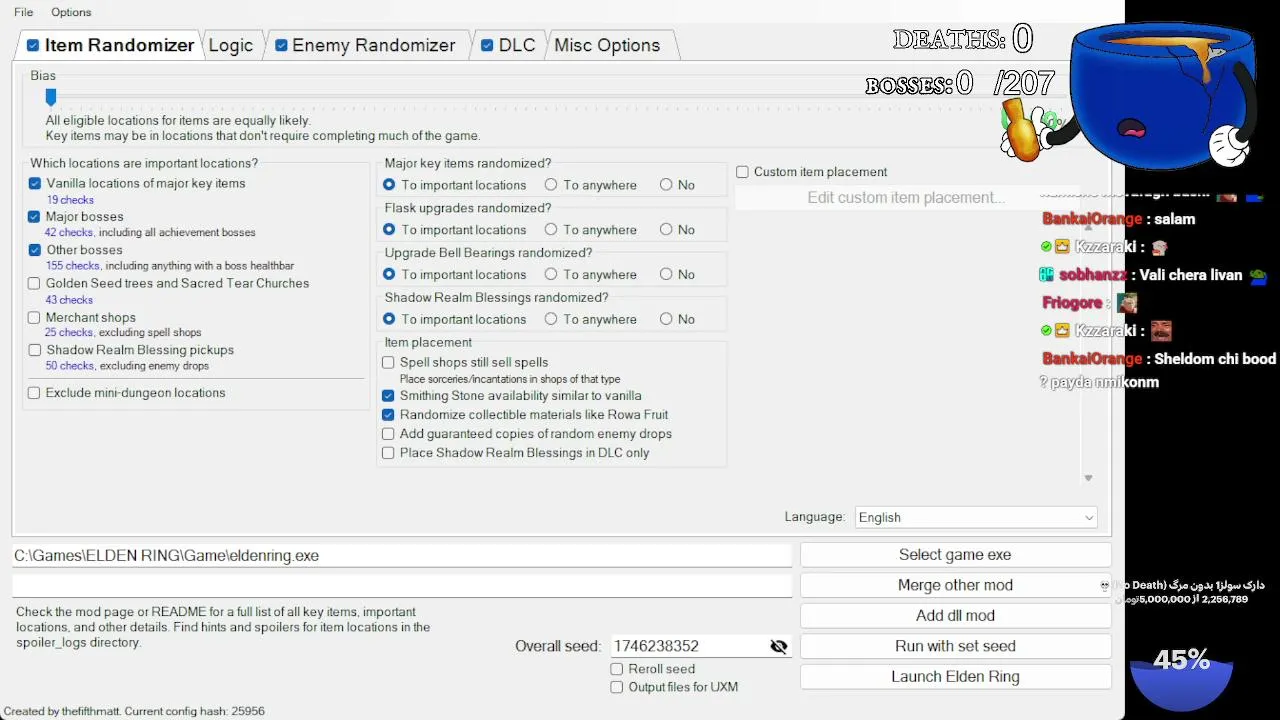Select 'To anywhere' for Shadow Realm Blessings
This screenshot has height=720, width=1280.
(x=551, y=319)
